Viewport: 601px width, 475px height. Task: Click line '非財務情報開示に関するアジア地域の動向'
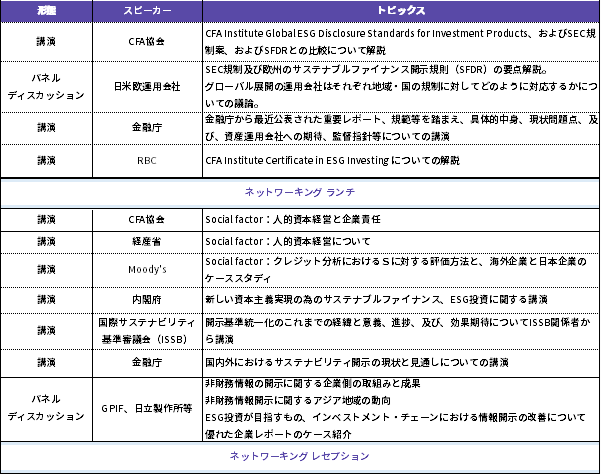(298, 401)
